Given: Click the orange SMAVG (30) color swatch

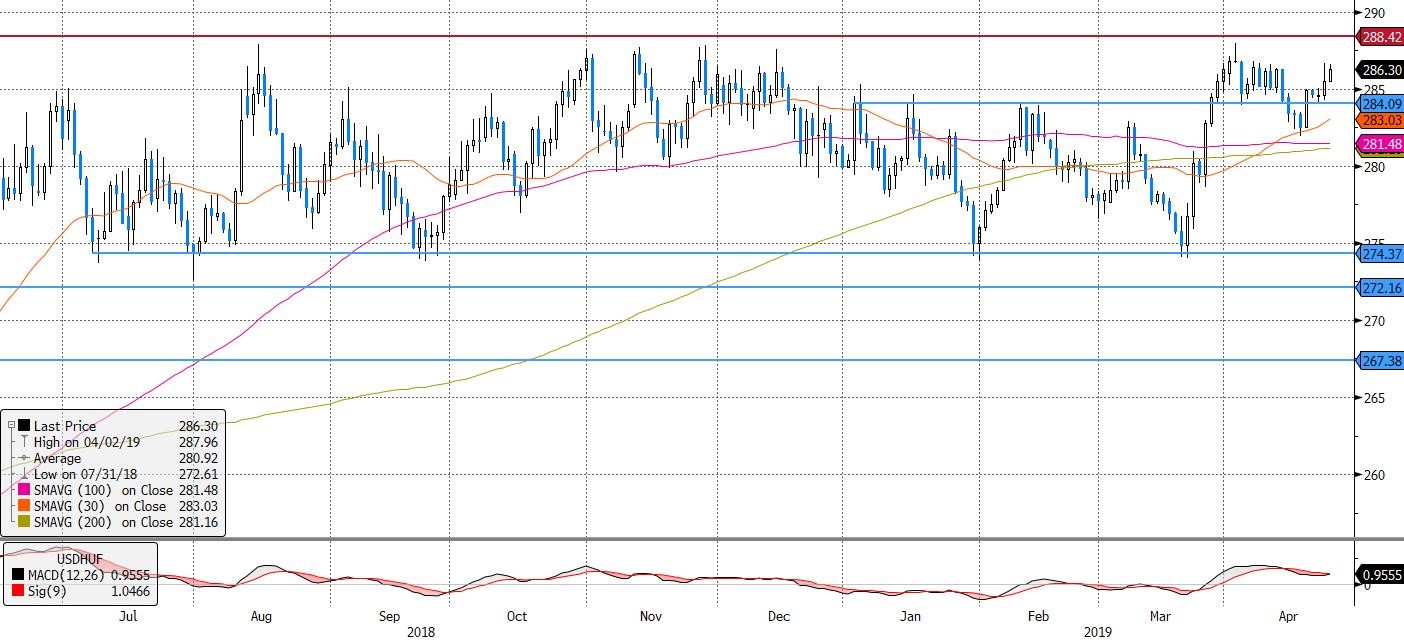Looking at the screenshot, I should click(24, 506).
